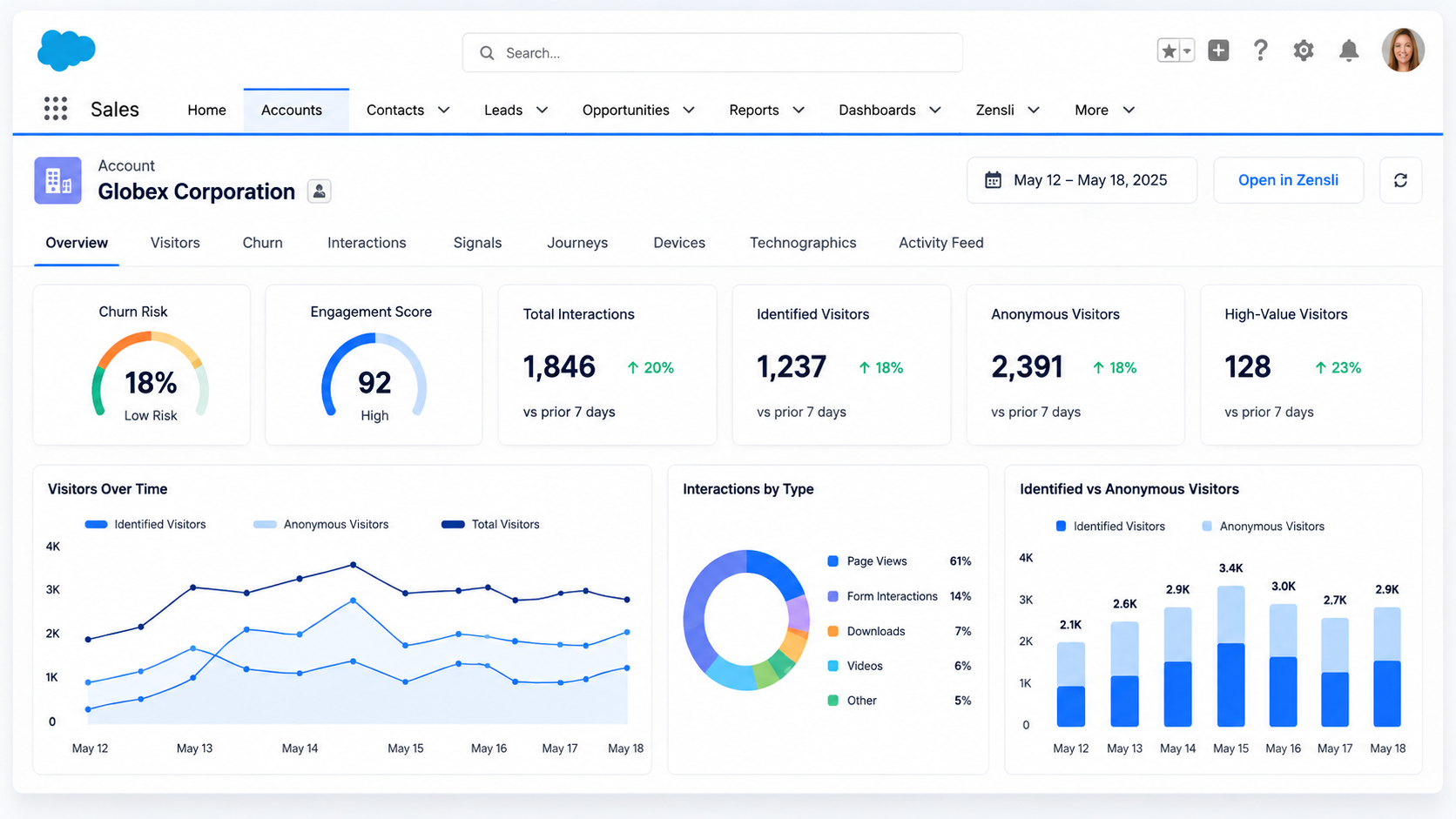Expand the Zensli tab chevron
1456x819 pixels.
point(1034,110)
